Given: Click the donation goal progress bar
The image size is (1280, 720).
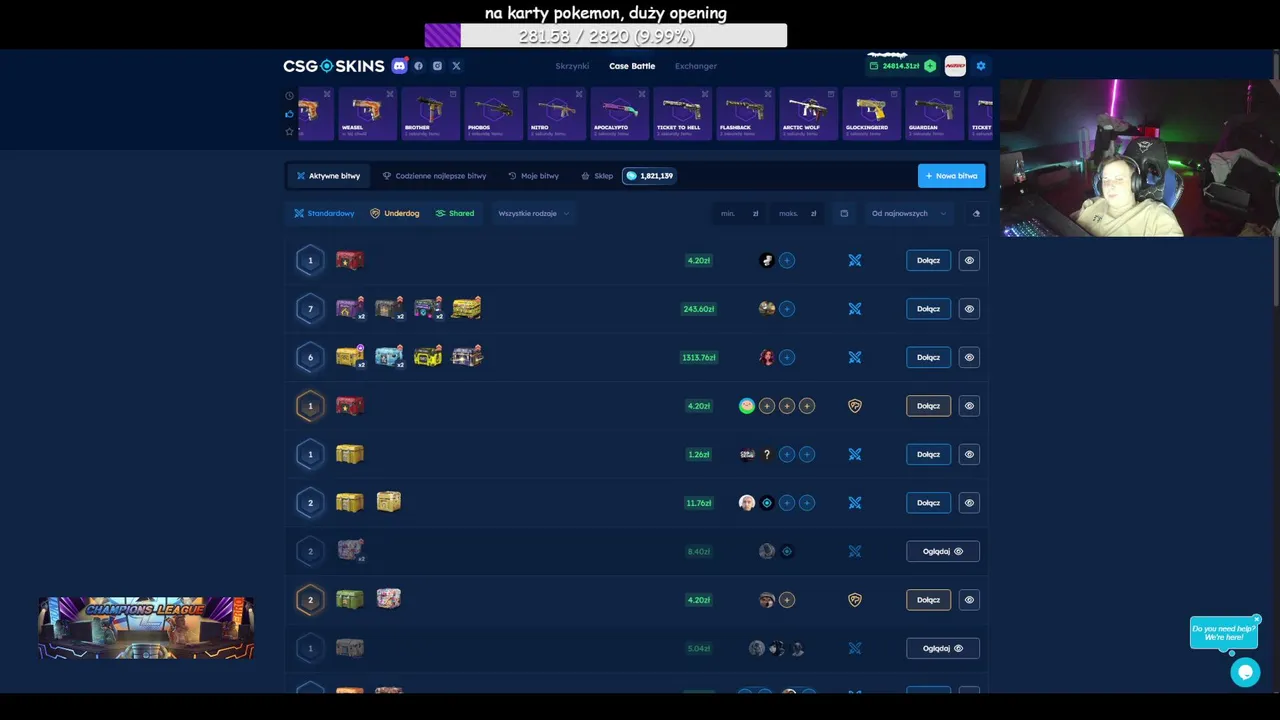Looking at the screenshot, I should pos(606,36).
